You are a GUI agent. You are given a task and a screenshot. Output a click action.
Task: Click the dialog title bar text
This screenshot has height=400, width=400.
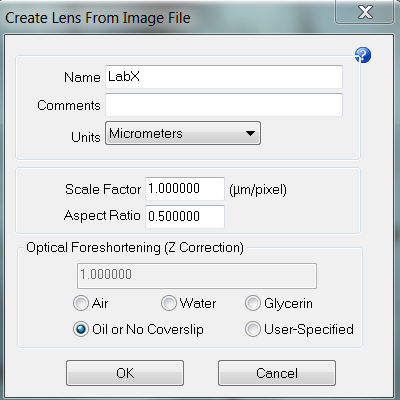(98, 18)
